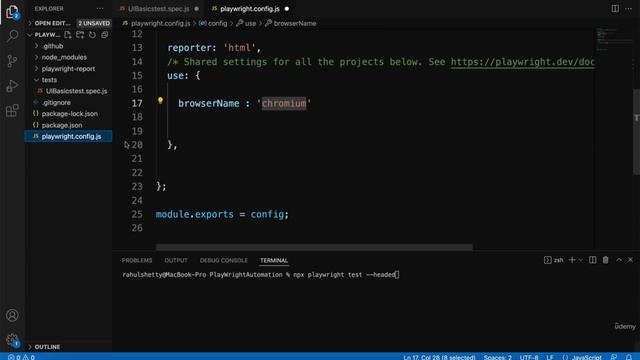Click the 2 unsaved badge
Viewport: 640px width, 360px height.
[x=94, y=23]
